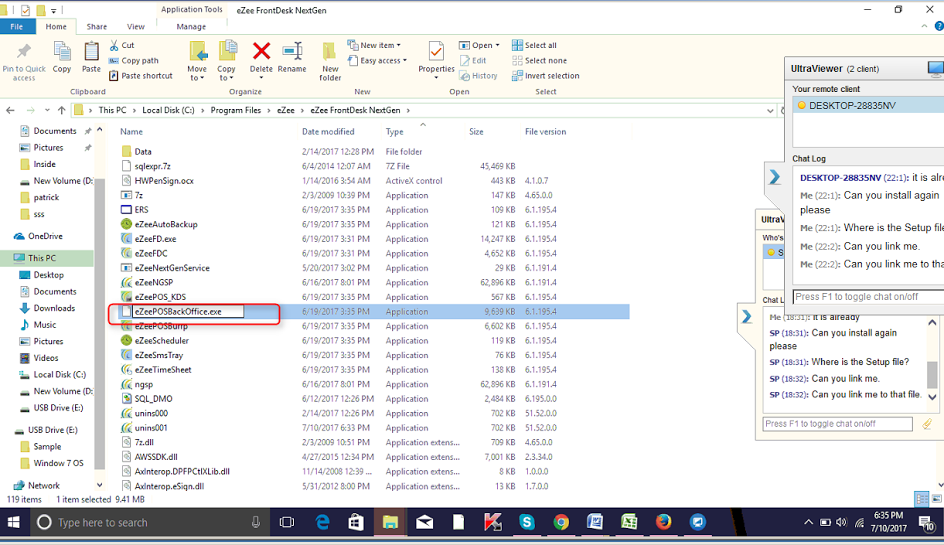The image size is (944, 545).
Task: Open Excel from the taskbar
Action: click(x=629, y=522)
